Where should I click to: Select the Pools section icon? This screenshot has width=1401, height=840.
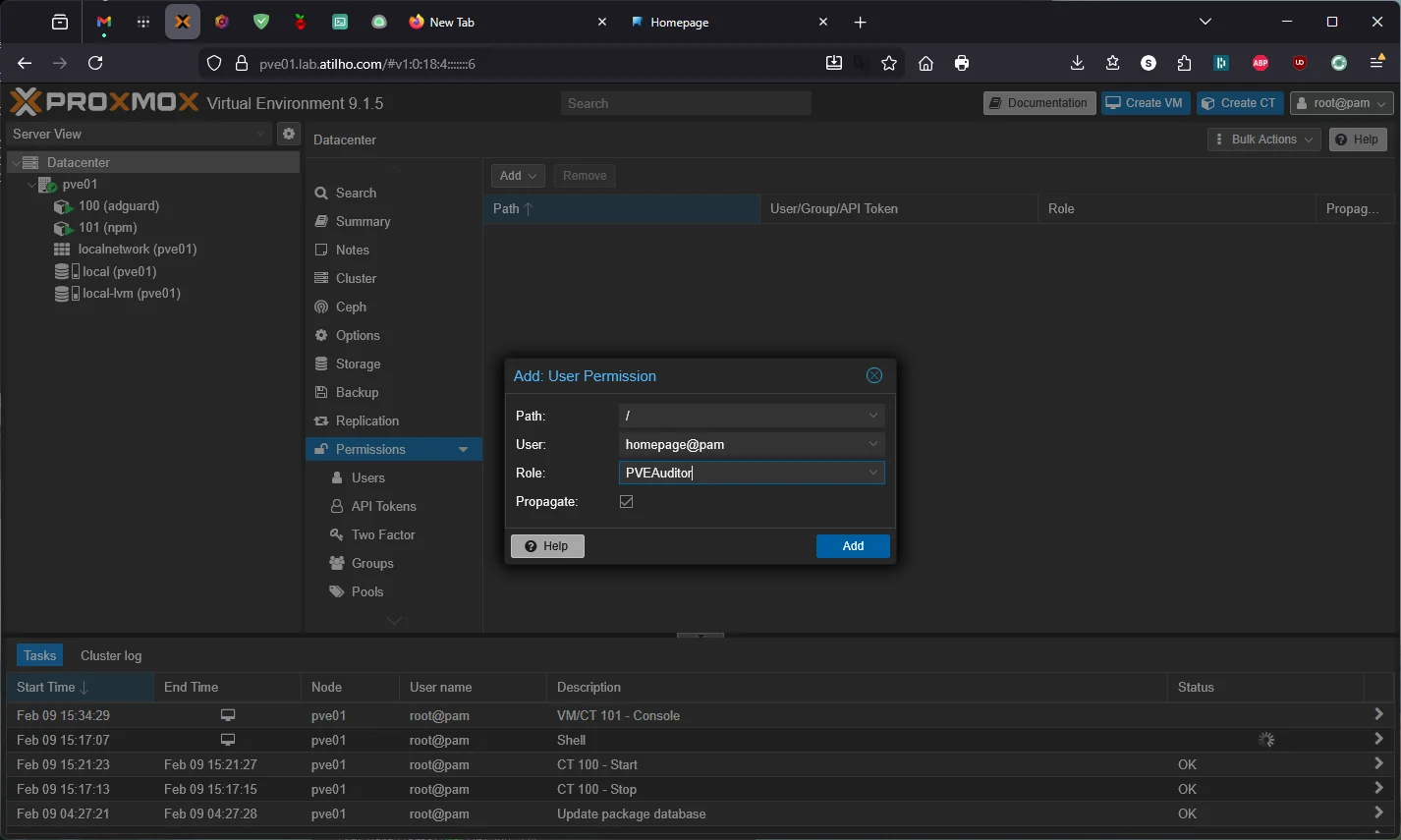click(x=339, y=591)
